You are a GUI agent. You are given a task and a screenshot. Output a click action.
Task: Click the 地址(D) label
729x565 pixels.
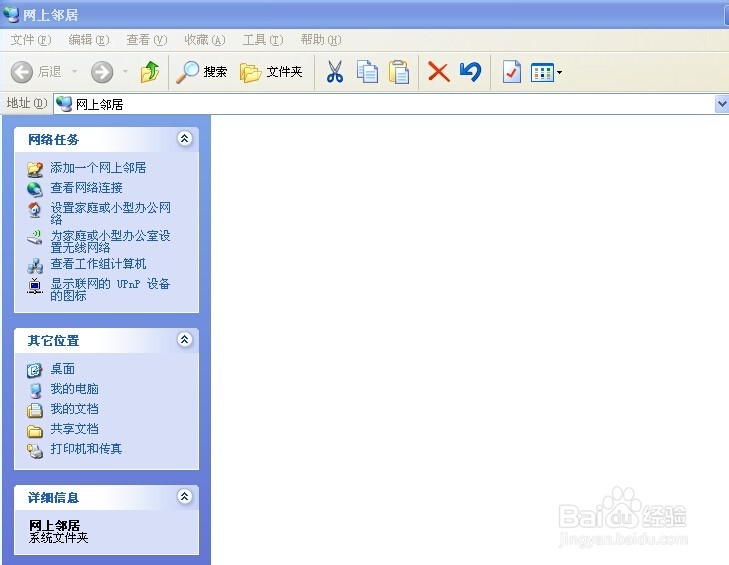pyautogui.click(x=27, y=103)
